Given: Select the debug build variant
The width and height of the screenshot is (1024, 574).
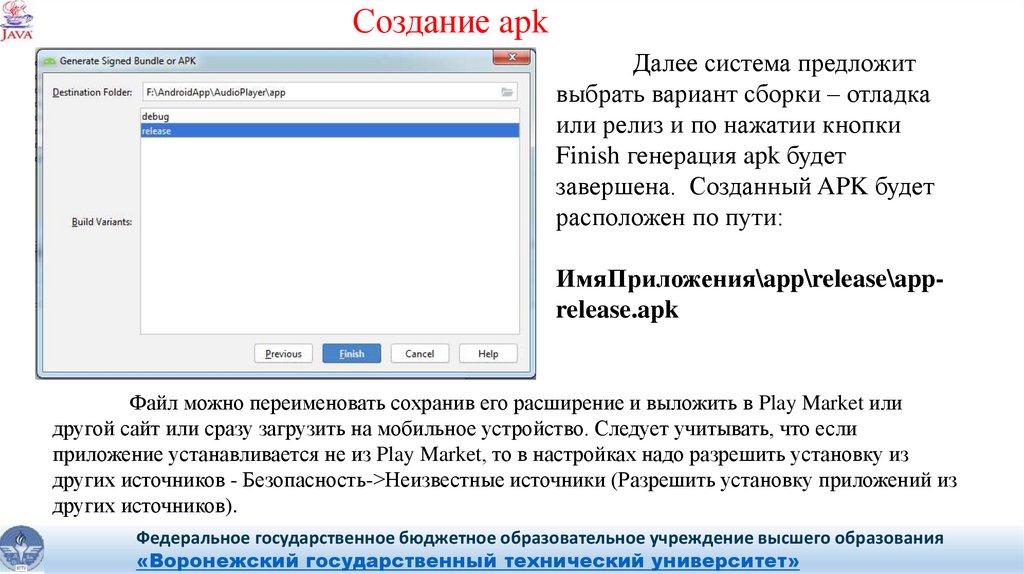Looking at the screenshot, I should tap(155, 117).
